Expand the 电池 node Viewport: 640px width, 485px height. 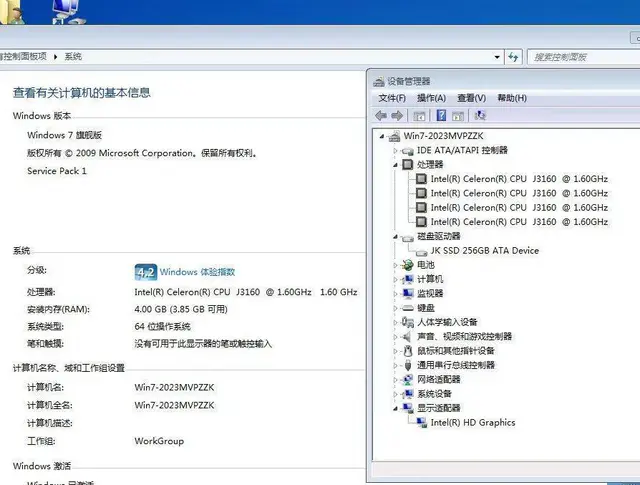pyautogui.click(x=395, y=265)
